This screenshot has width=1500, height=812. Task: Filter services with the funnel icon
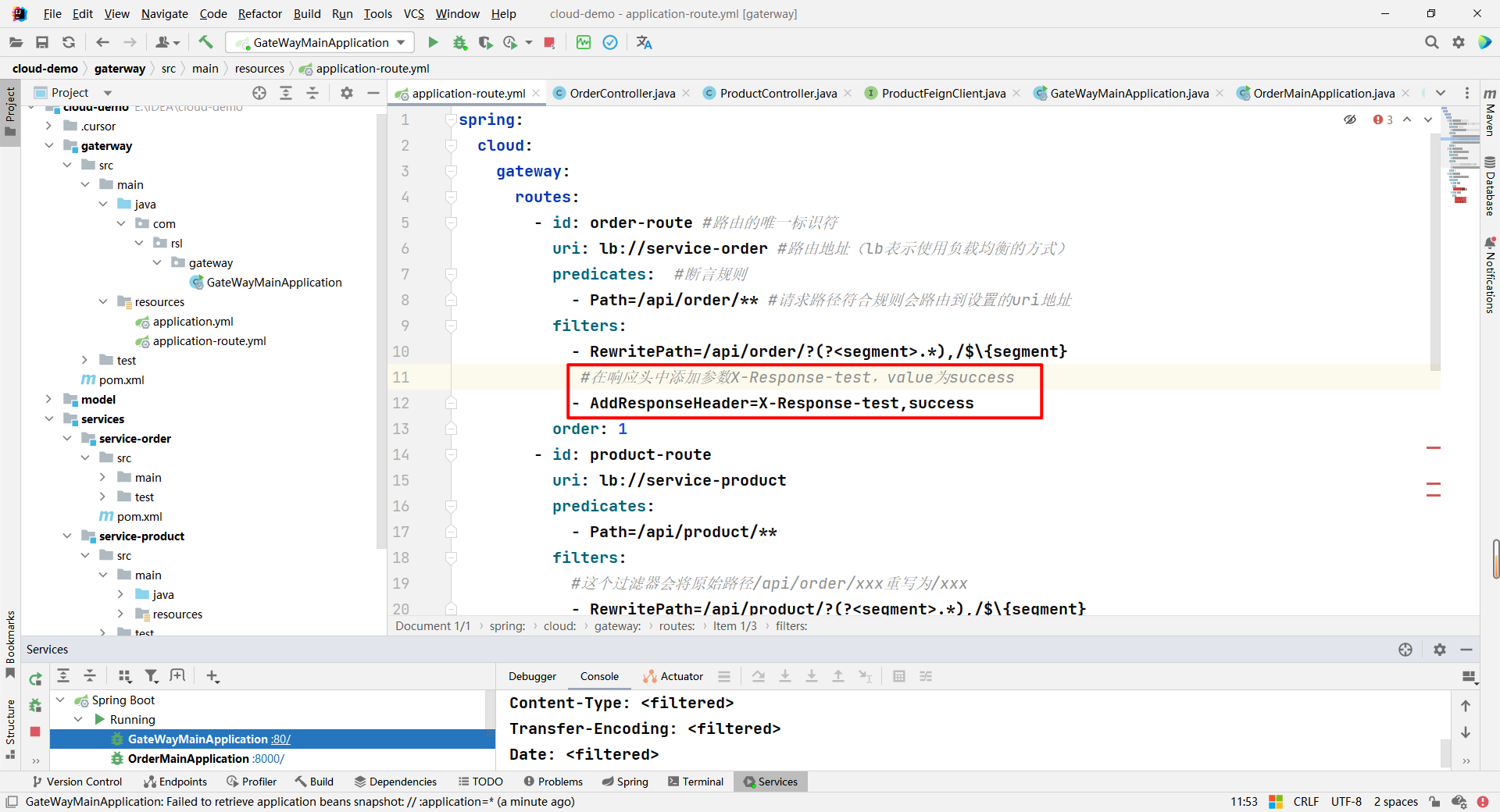pyautogui.click(x=152, y=676)
